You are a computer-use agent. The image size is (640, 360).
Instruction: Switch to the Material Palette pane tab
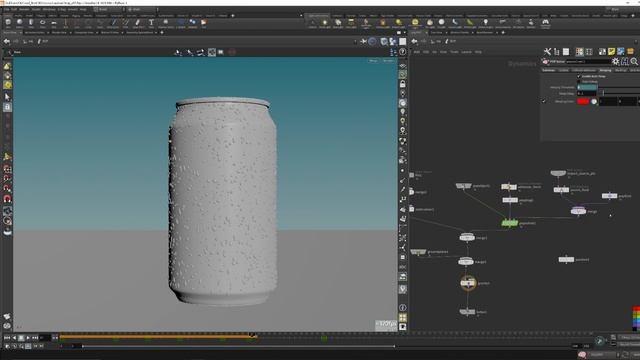point(459,33)
